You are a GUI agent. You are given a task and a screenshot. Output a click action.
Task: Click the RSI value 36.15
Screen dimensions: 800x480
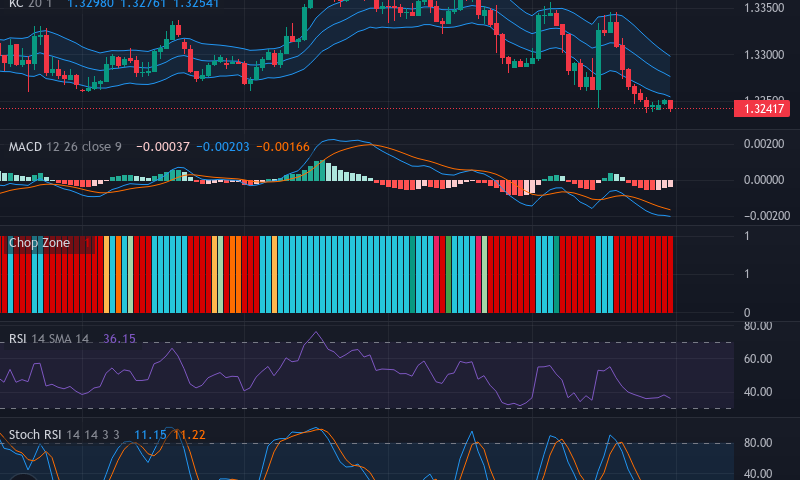[119, 339]
